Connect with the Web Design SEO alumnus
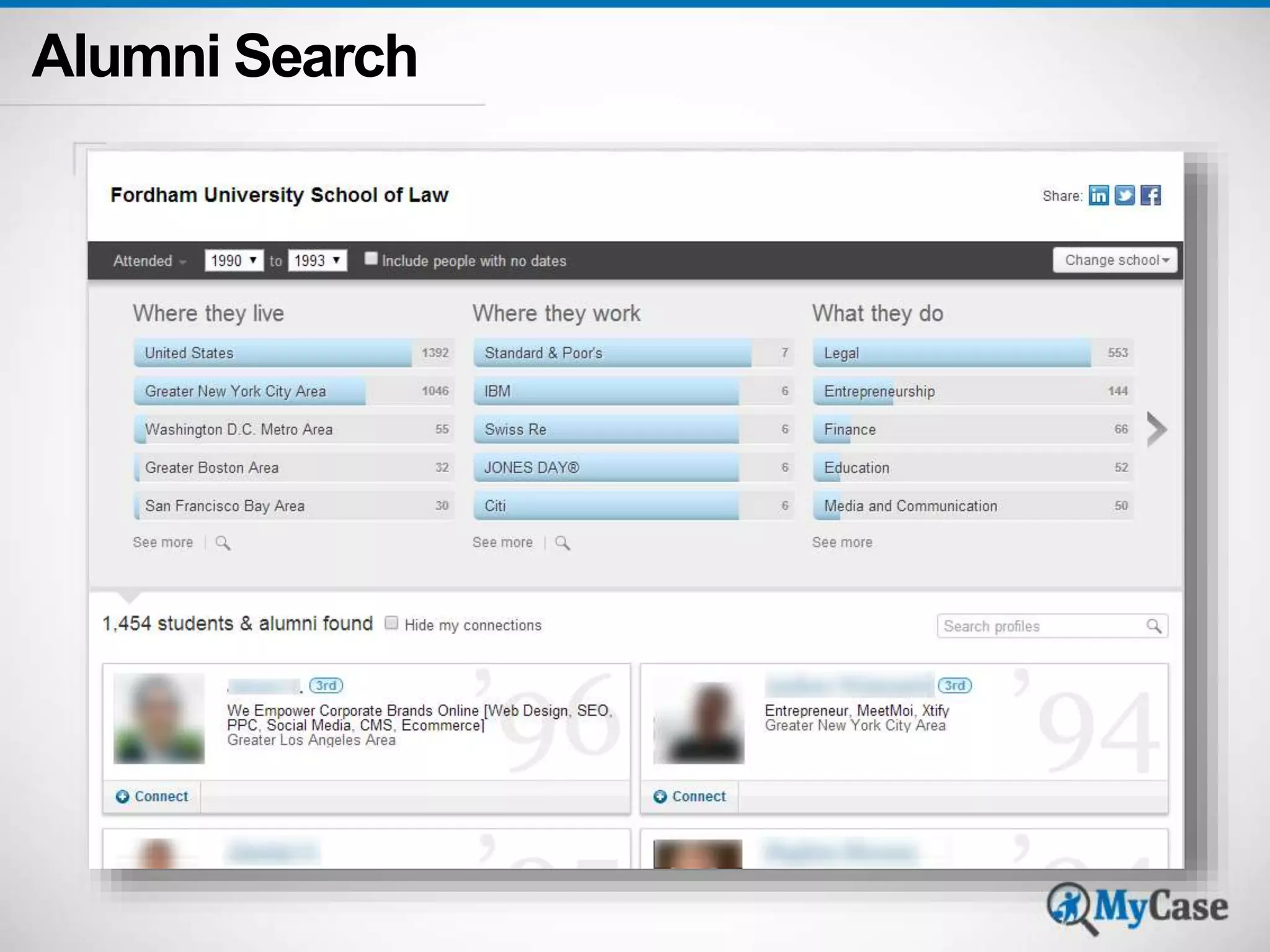 152,796
